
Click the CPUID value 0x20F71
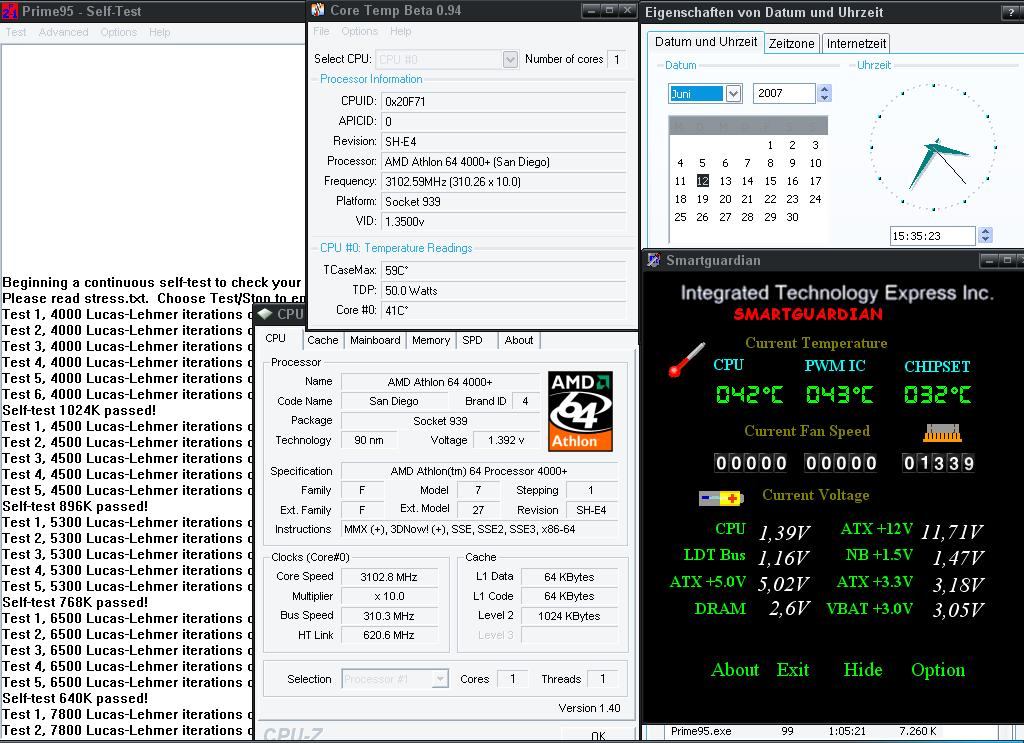coord(504,101)
